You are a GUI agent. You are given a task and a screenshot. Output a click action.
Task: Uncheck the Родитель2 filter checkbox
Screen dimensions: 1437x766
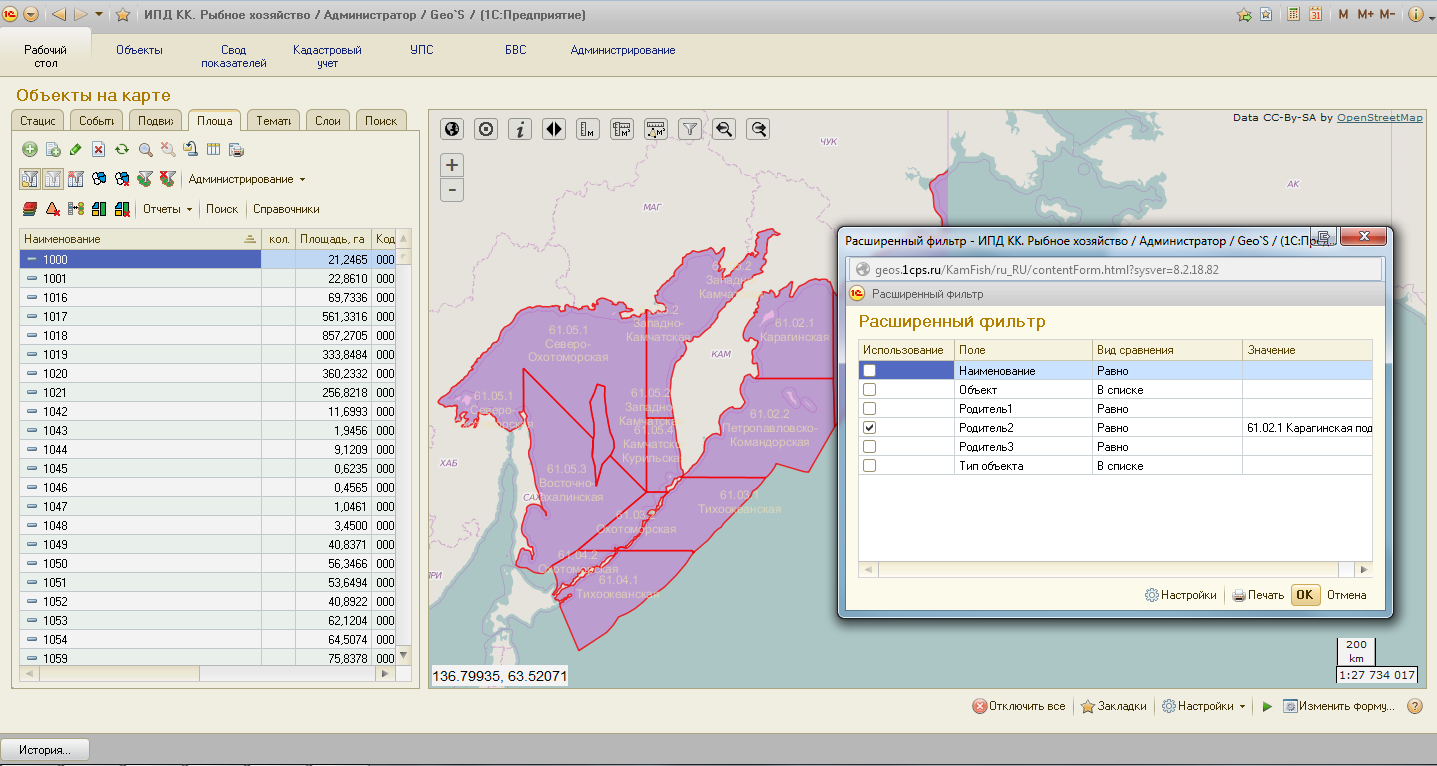[869, 428]
